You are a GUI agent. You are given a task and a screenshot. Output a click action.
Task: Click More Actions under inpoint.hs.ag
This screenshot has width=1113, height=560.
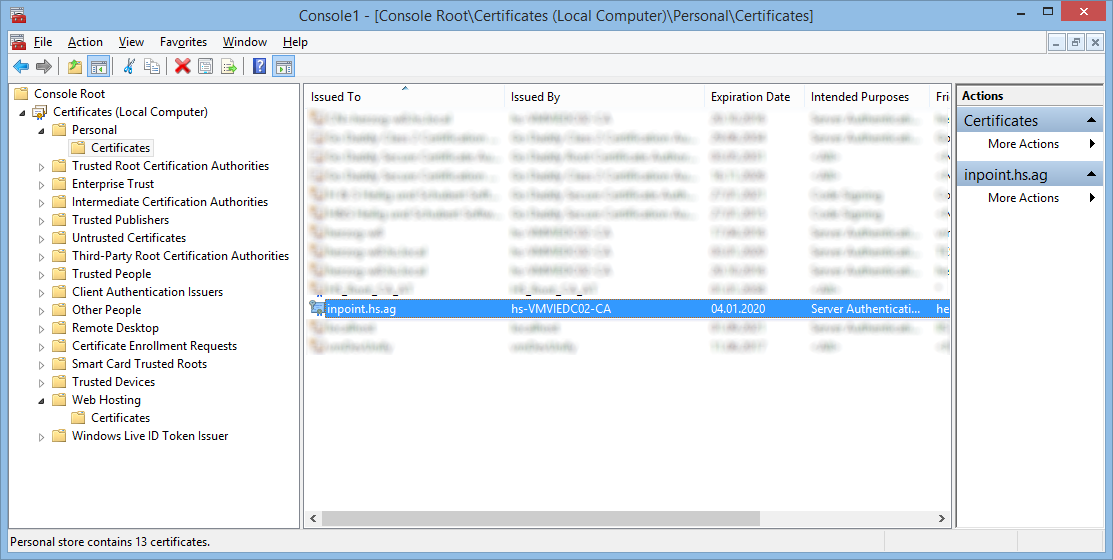1023,198
